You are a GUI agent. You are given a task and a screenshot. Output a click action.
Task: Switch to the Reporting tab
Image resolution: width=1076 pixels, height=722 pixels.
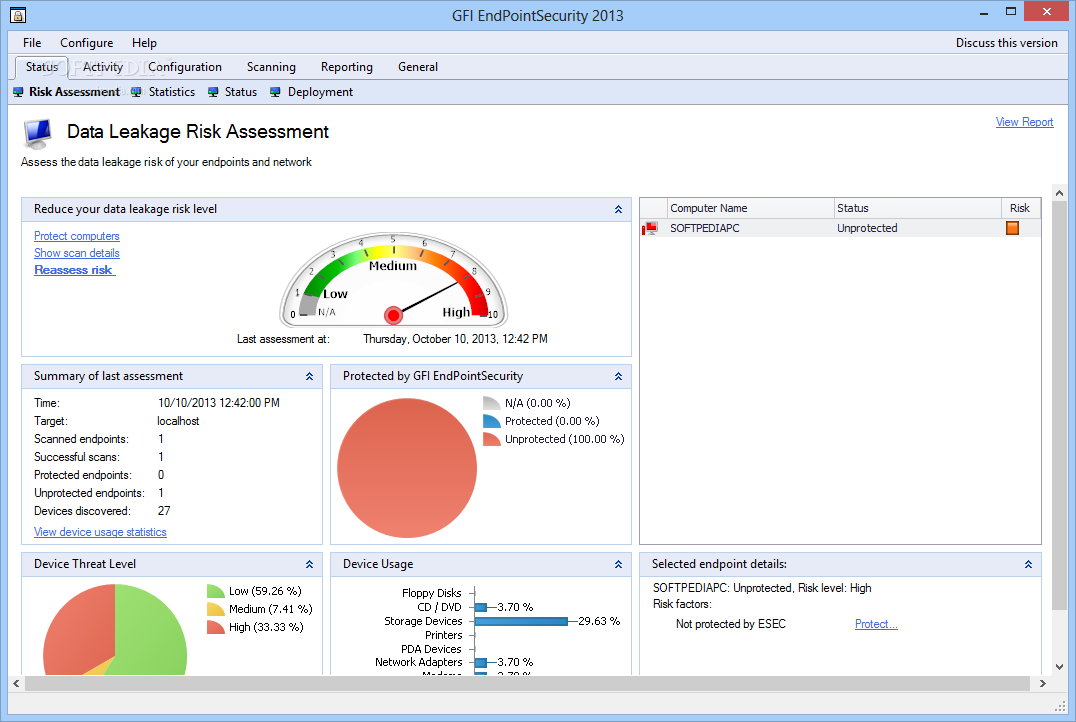347,67
